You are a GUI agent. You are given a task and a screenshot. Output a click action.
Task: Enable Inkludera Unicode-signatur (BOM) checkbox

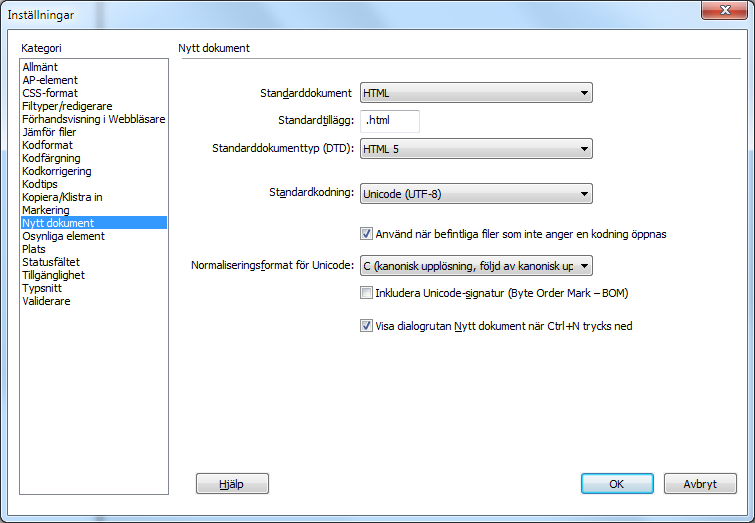click(366, 293)
